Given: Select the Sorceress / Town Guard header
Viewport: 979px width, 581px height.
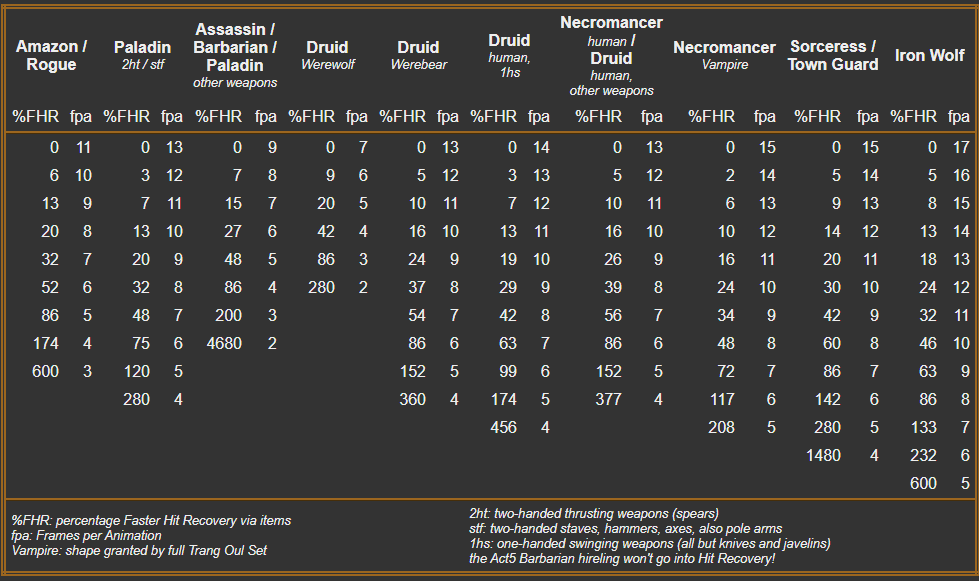Looking at the screenshot, I should pyautogui.click(x=833, y=56).
